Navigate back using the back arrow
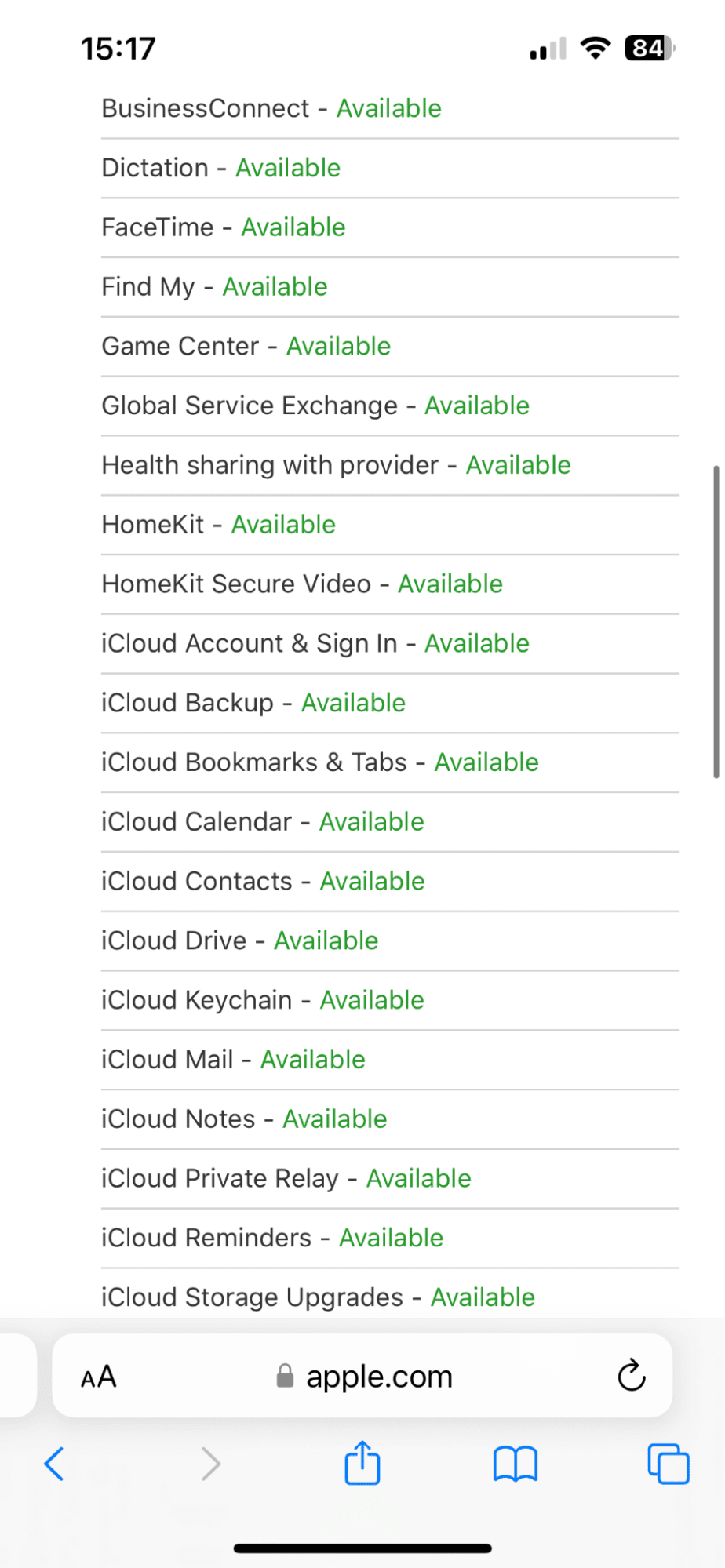Image resolution: width=725 pixels, height=1568 pixels. pyautogui.click(x=53, y=1463)
